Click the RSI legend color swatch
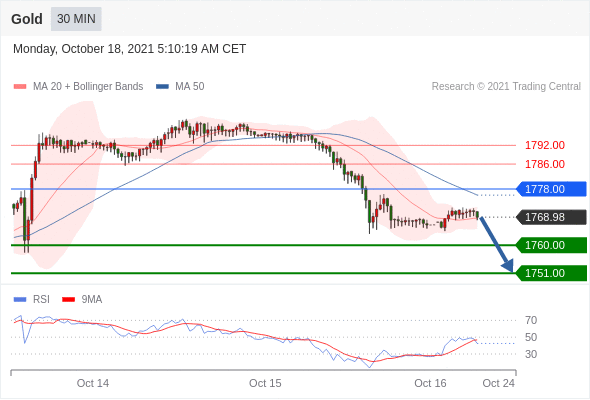The height and width of the screenshot is (400, 590). click(x=20, y=300)
